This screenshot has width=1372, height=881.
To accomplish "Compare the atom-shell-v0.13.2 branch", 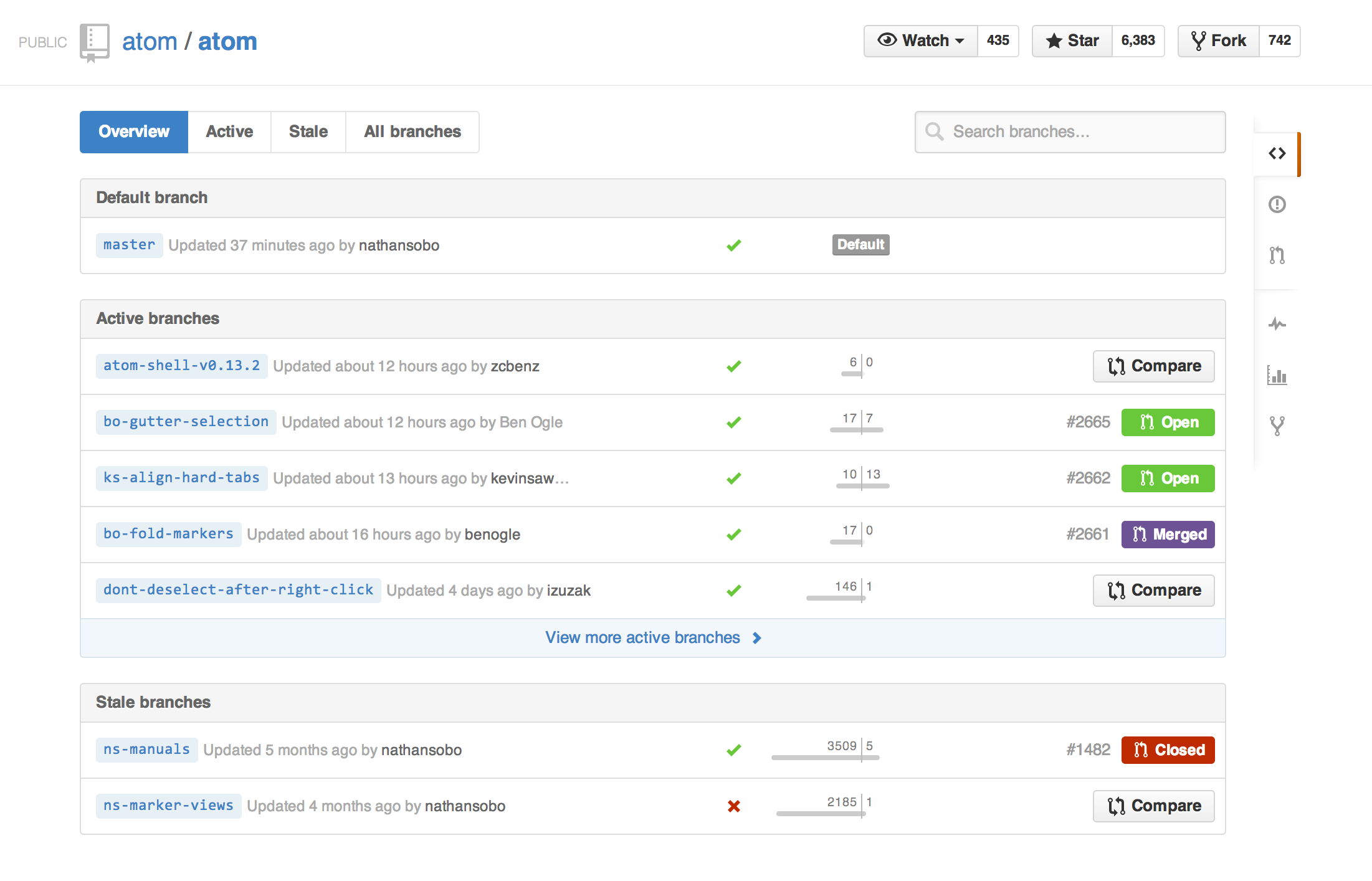I will 1154,366.
